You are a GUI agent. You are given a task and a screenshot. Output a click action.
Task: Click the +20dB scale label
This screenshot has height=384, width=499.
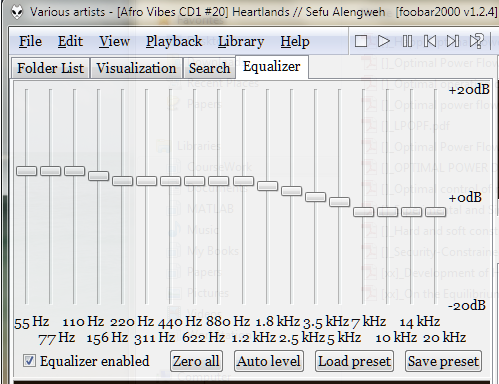tap(469, 89)
